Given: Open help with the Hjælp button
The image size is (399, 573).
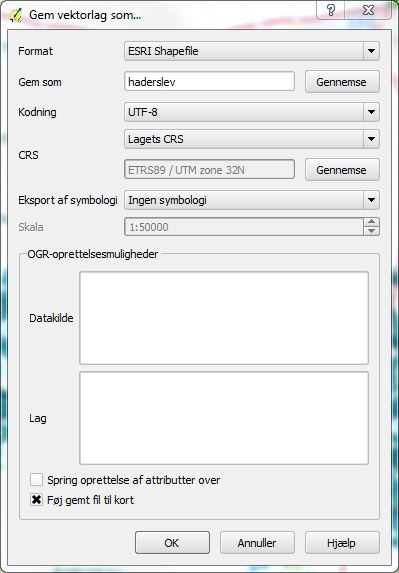Looking at the screenshot, I should tap(342, 543).
